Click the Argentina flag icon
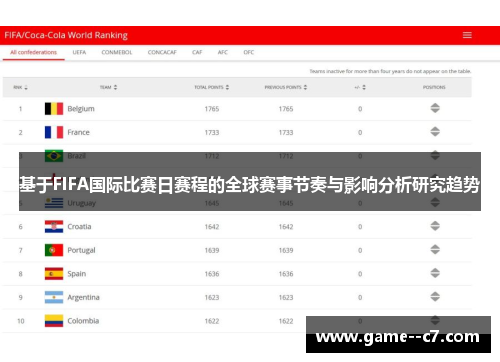Screen dimensions: 500x362 pos(54,297)
